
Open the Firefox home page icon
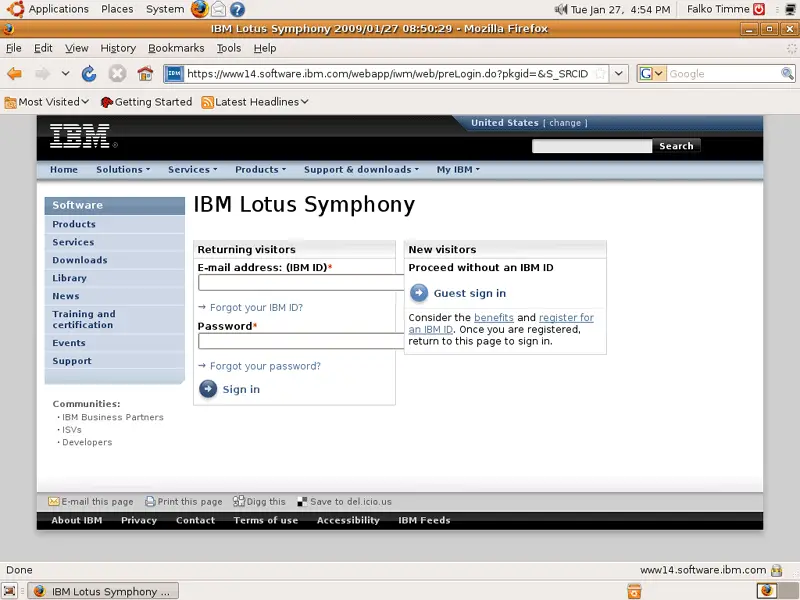pos(145,74)
